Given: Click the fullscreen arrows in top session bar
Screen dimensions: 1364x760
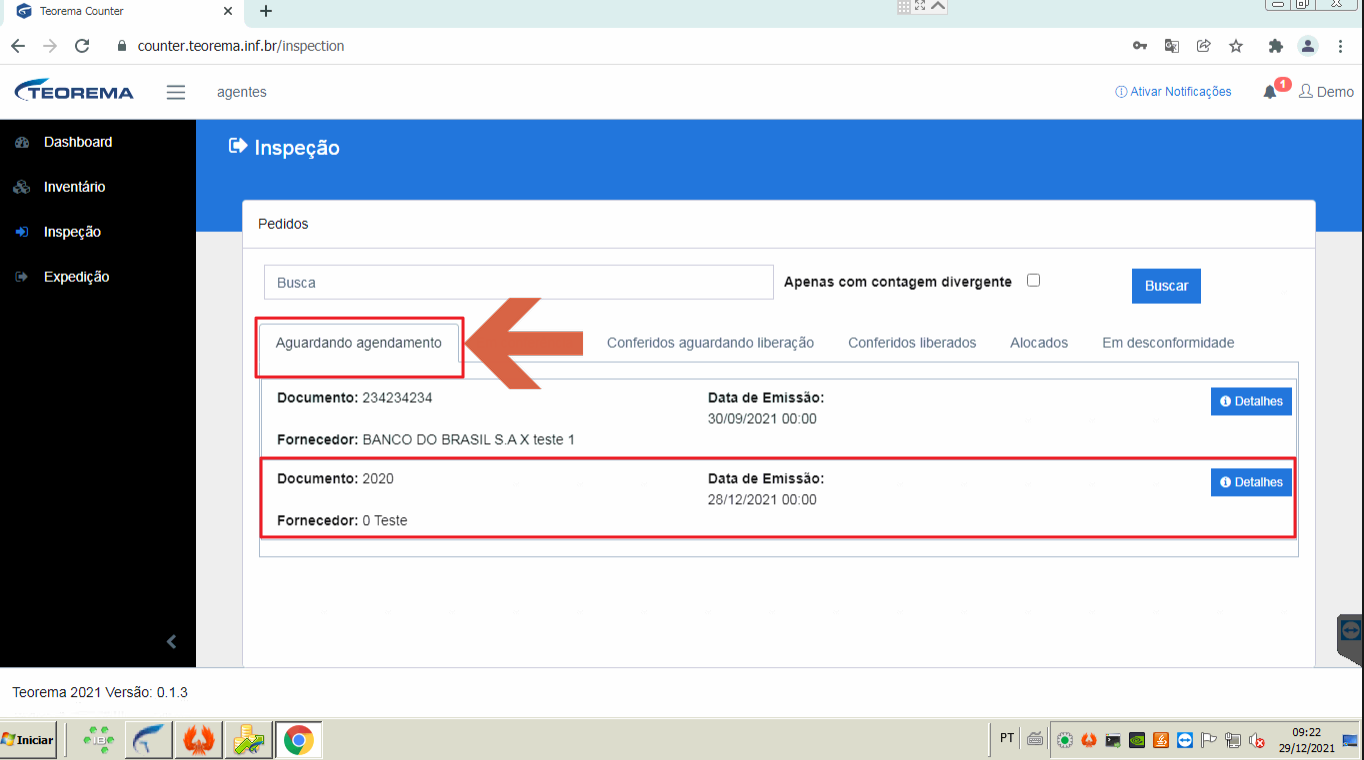Looking at the screenshot, I should (920, 6).
